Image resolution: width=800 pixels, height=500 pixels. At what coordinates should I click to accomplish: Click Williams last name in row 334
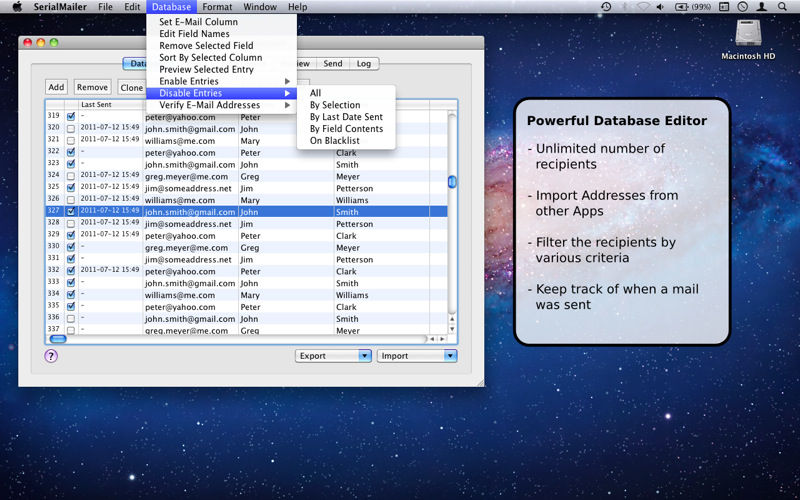pos(352,295)
